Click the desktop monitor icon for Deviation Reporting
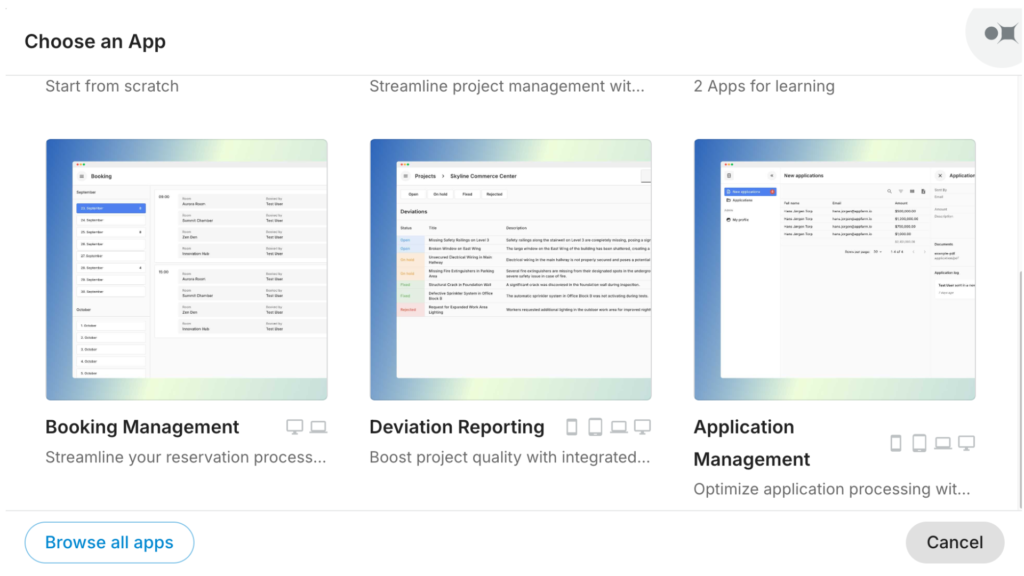This screenshot has width=1024, height=576. coord(642,426)
